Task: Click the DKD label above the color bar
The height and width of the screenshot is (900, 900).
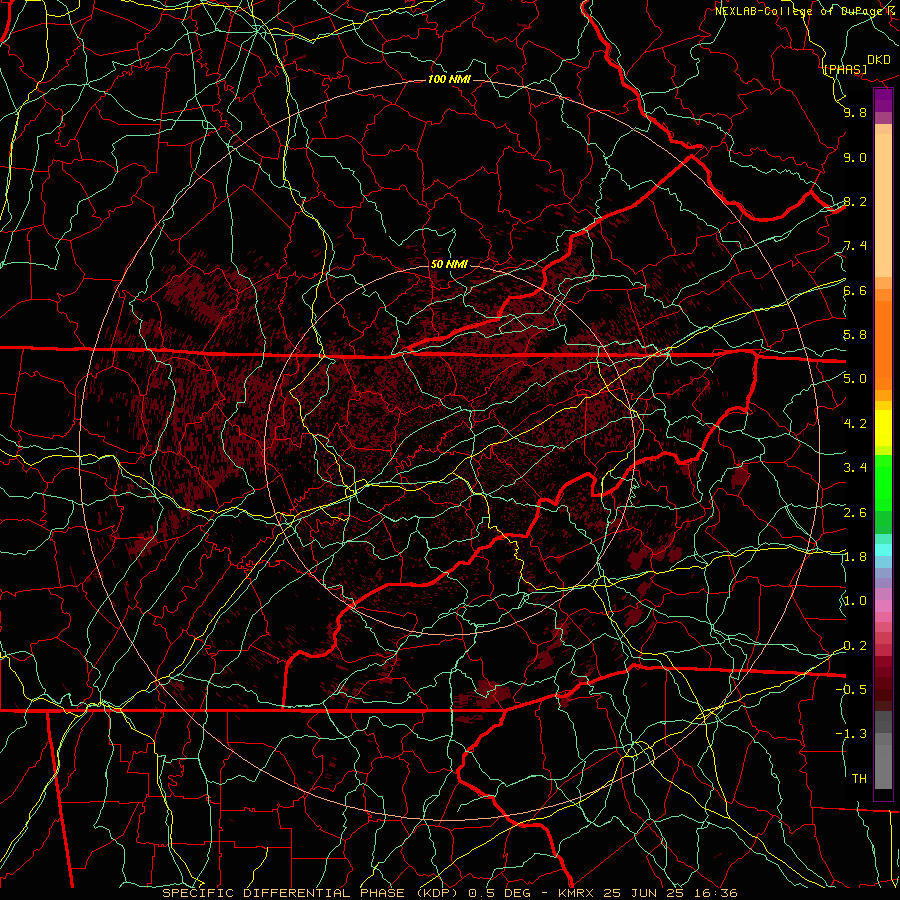Action: coord(879,60)
